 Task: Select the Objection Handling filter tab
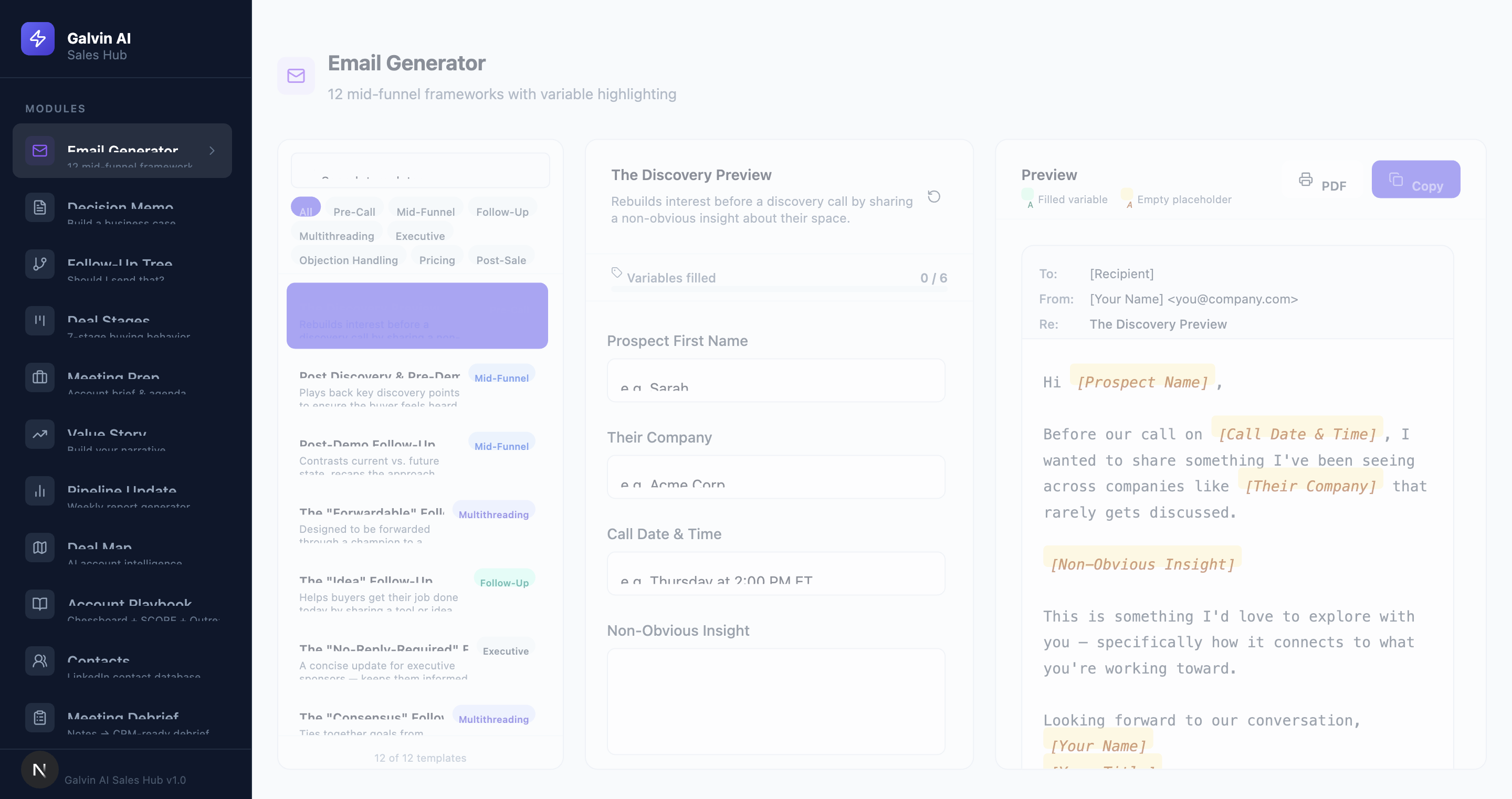349,260
